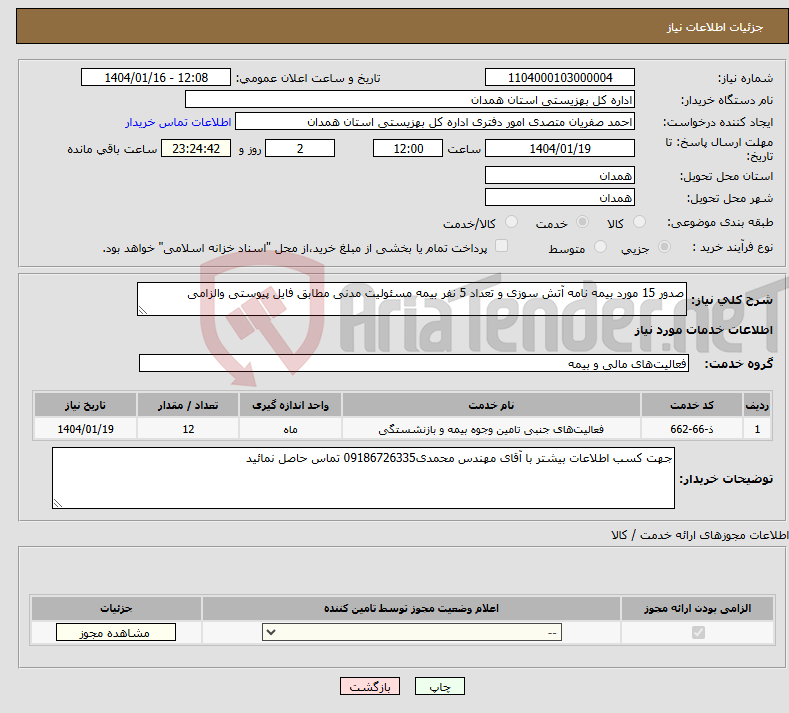Click the quantity cell 12
The height and width of the screenshot is (713, 789).
[x=188, y=429]
